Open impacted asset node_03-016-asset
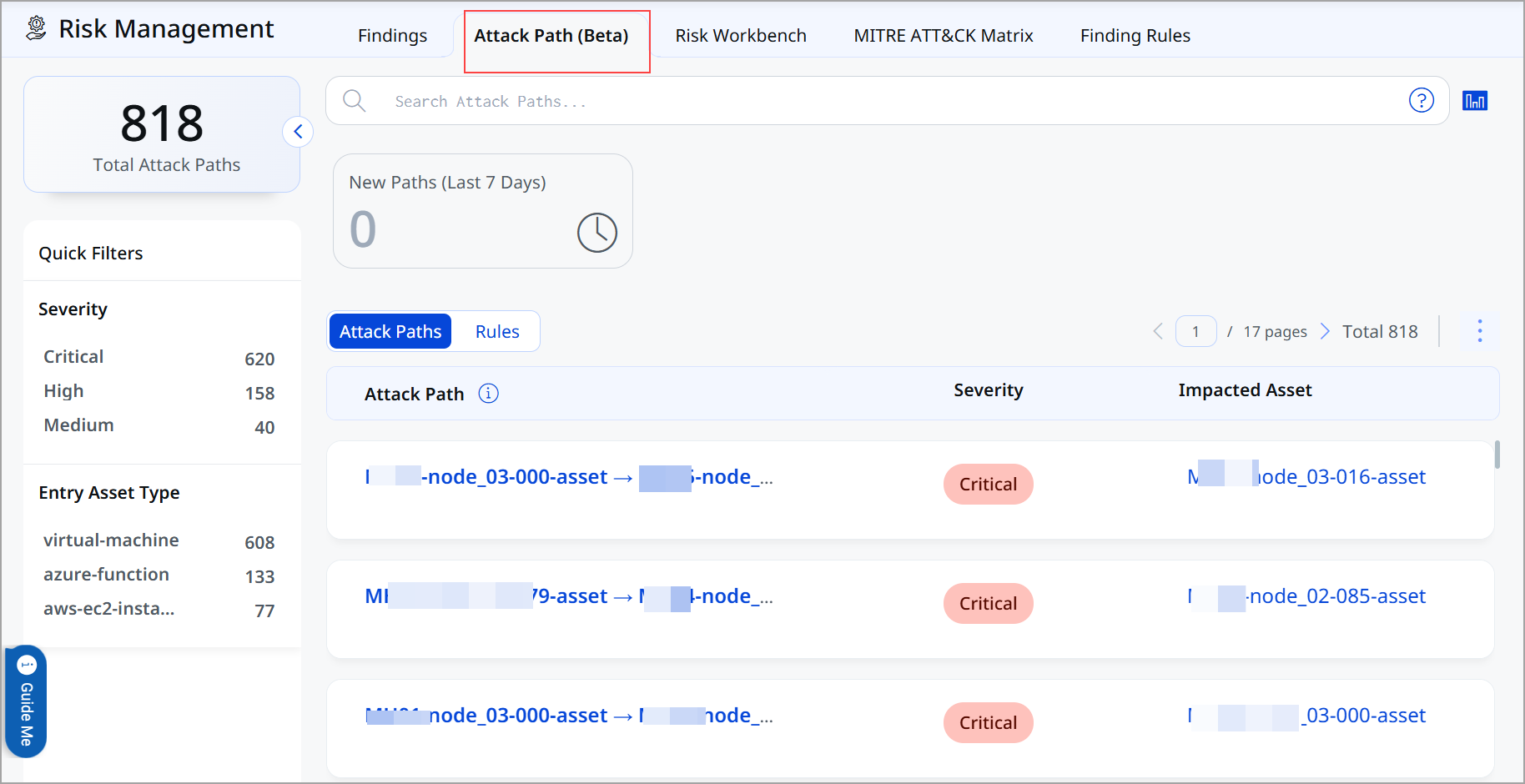This screenshot has width=1525, height=784. [x=1306, y=477]
